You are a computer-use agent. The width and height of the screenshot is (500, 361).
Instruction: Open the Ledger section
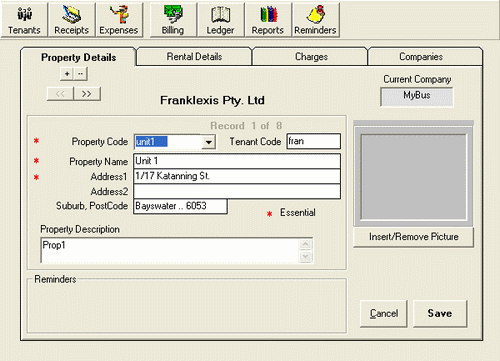click(x=220, y=20)
